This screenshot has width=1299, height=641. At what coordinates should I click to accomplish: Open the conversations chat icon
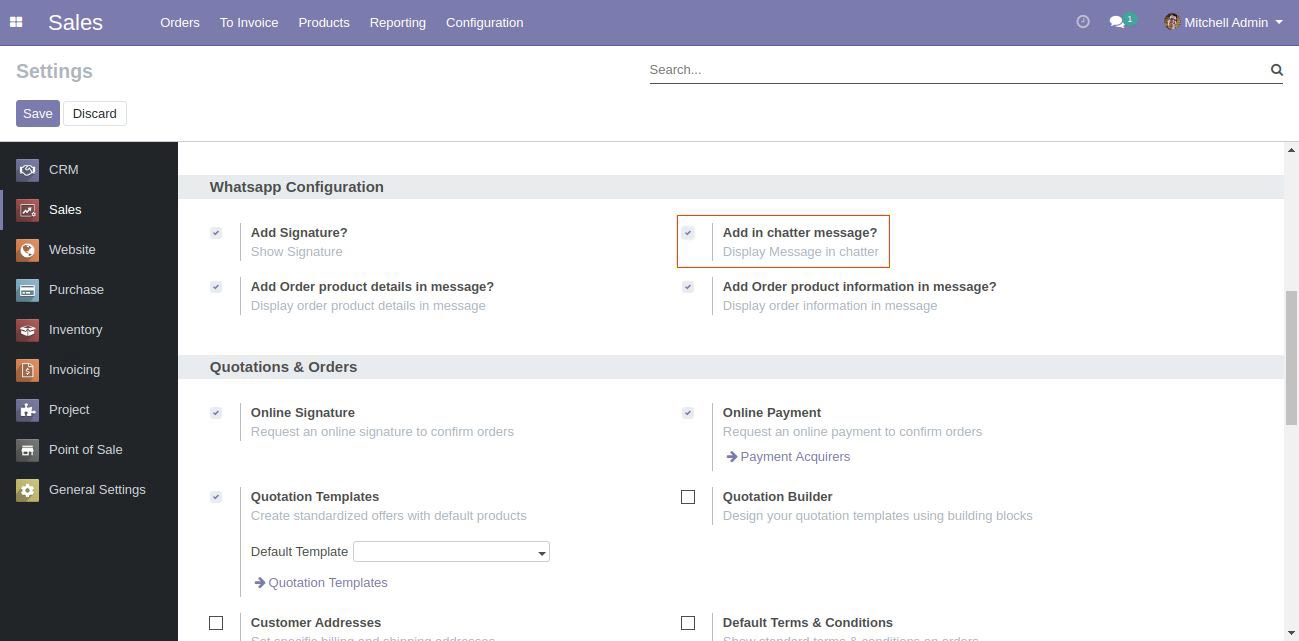(1117, 22)
